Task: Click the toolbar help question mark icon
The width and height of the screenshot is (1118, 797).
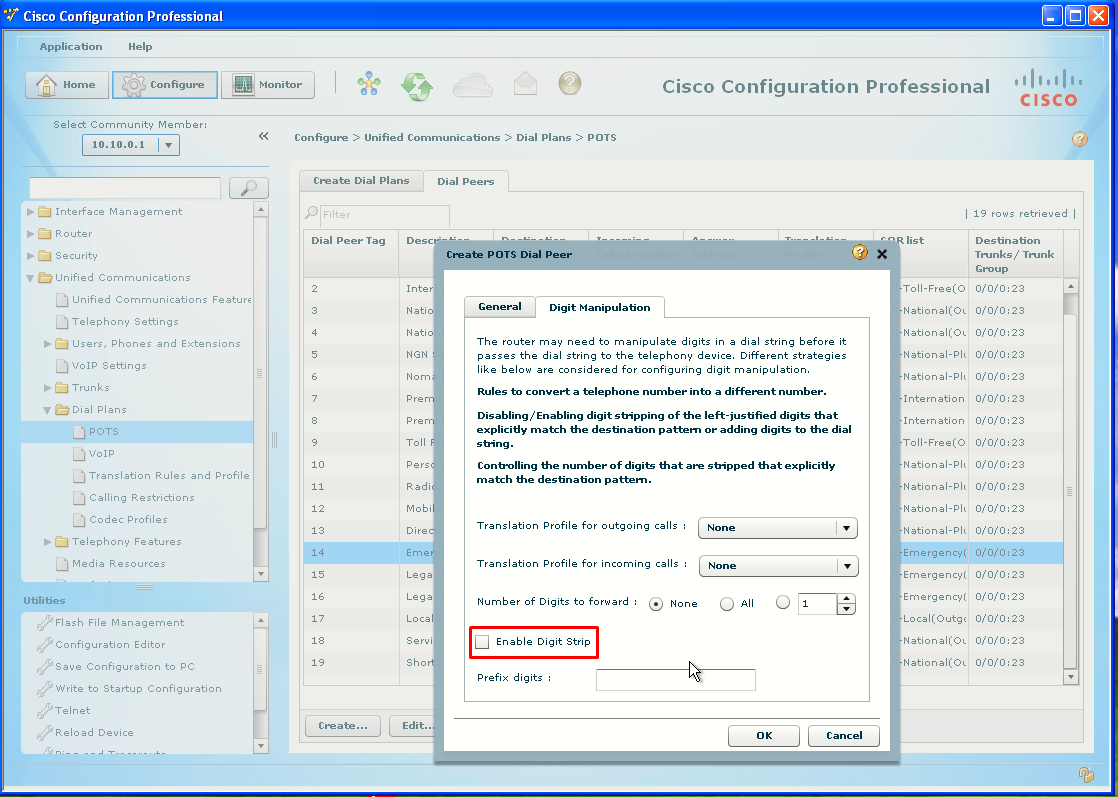Action: point(570,83)
